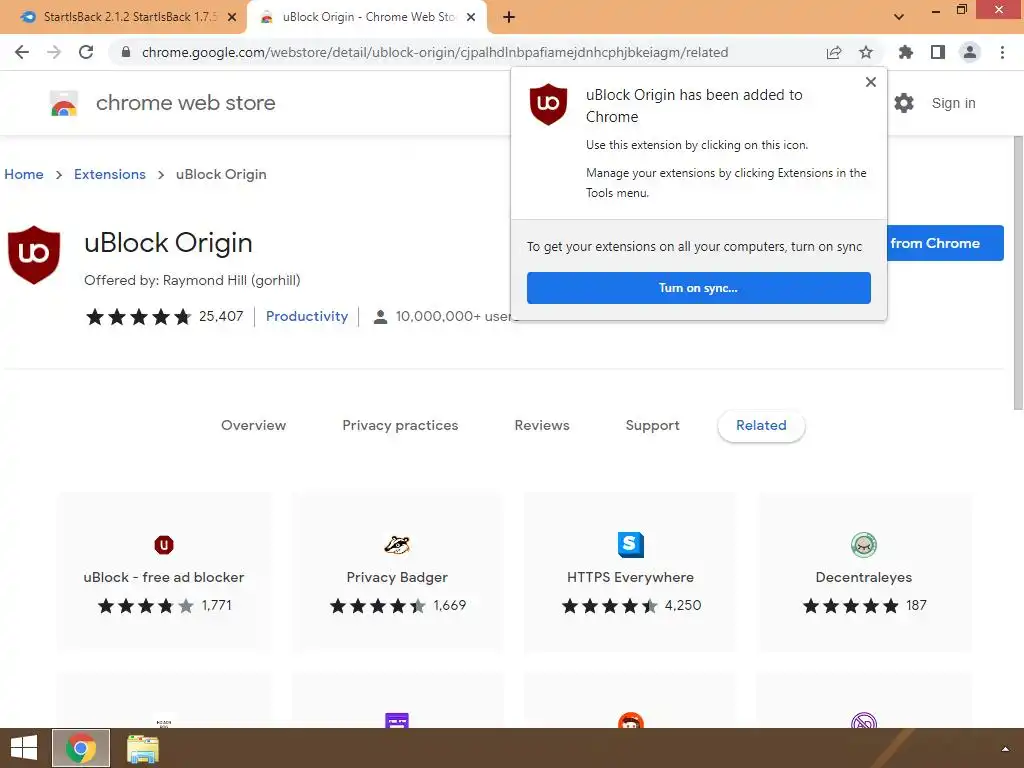This screenshot has height=768, width=1024.
Task: Click the Remove from Chrome button
Action: 945,243
